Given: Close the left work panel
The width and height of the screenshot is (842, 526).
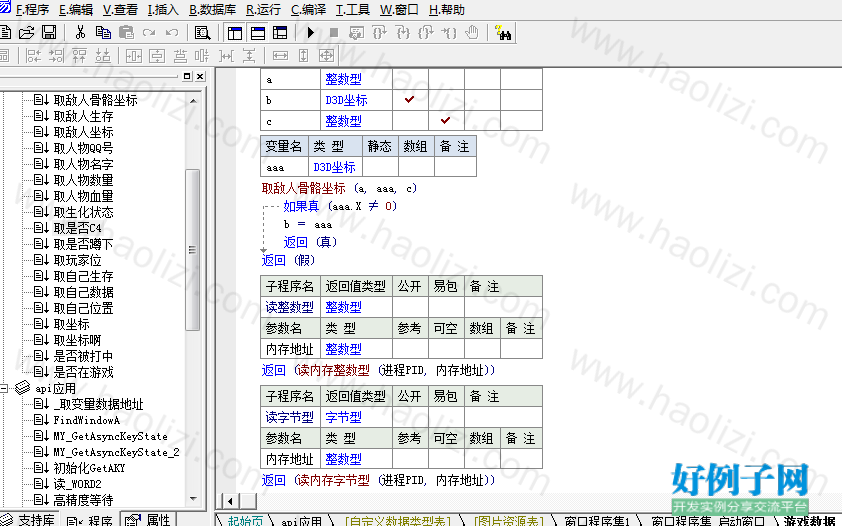Looking at the screenshot, I should (x=200, y=76).
